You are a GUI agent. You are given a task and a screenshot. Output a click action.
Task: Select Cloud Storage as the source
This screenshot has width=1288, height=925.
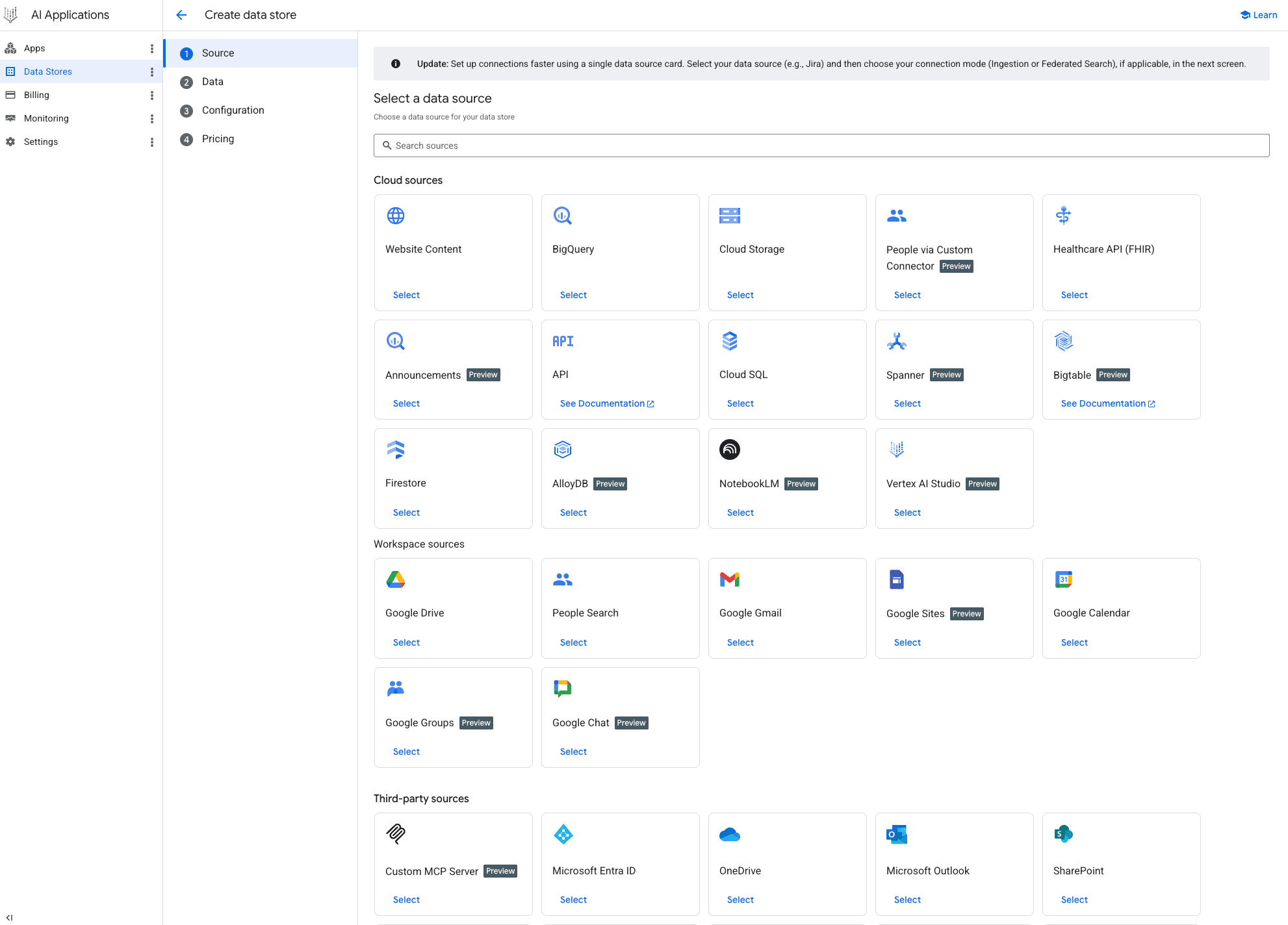740,295
